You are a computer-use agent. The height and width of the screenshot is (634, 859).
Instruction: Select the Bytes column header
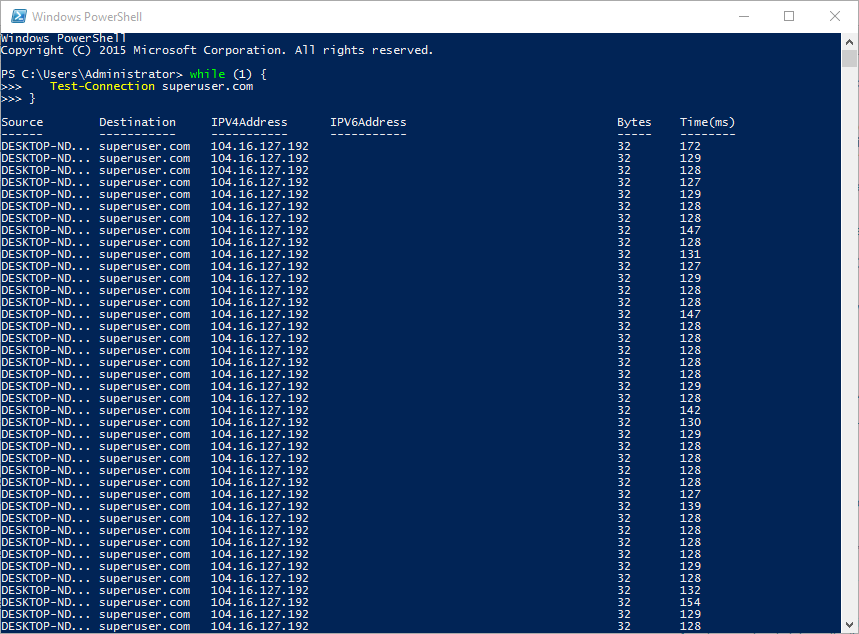(634, 122)
